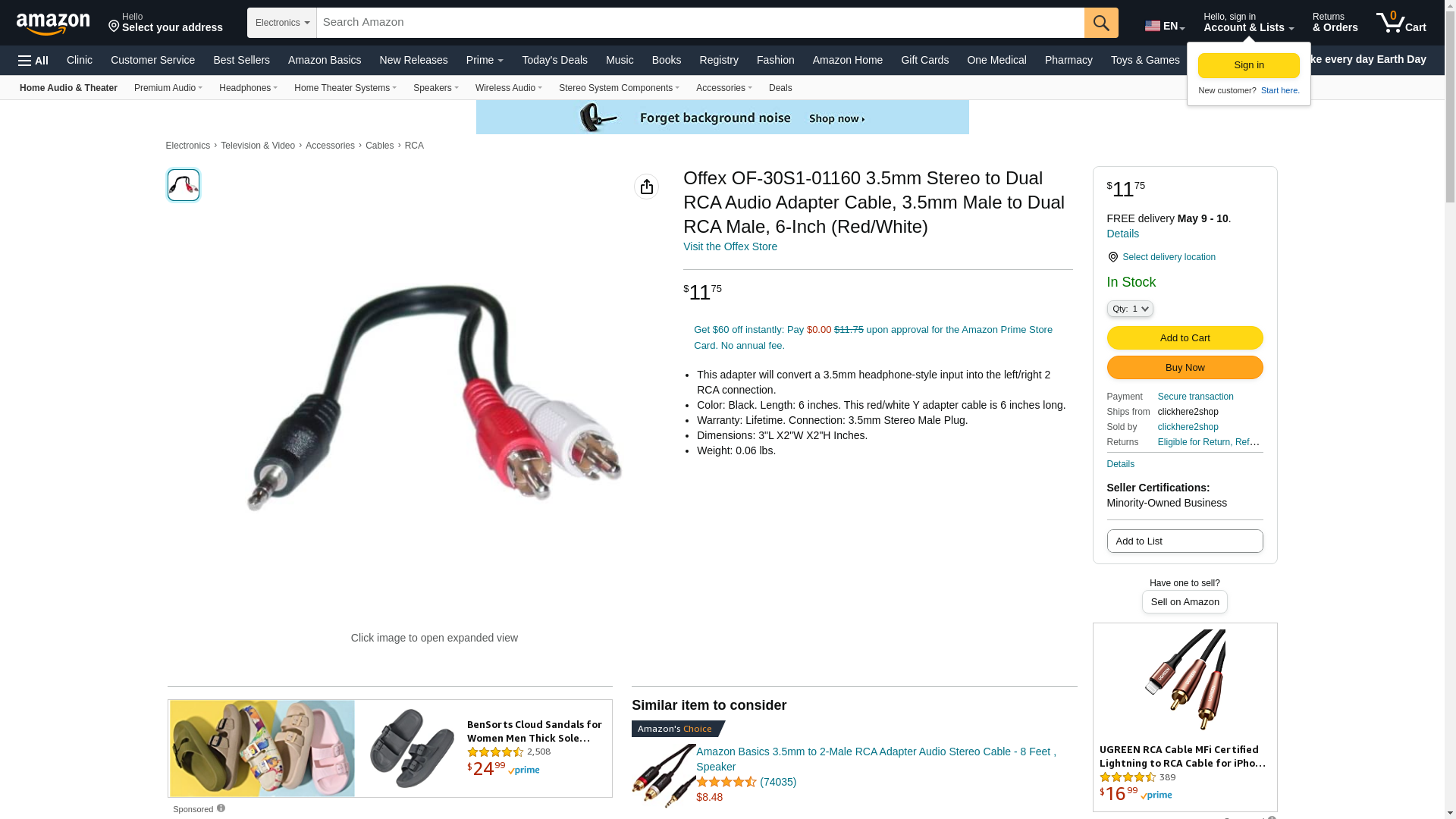Click the Amazon logo
Viewport: 1456px width, 819px height.
(x=53, y=24)
